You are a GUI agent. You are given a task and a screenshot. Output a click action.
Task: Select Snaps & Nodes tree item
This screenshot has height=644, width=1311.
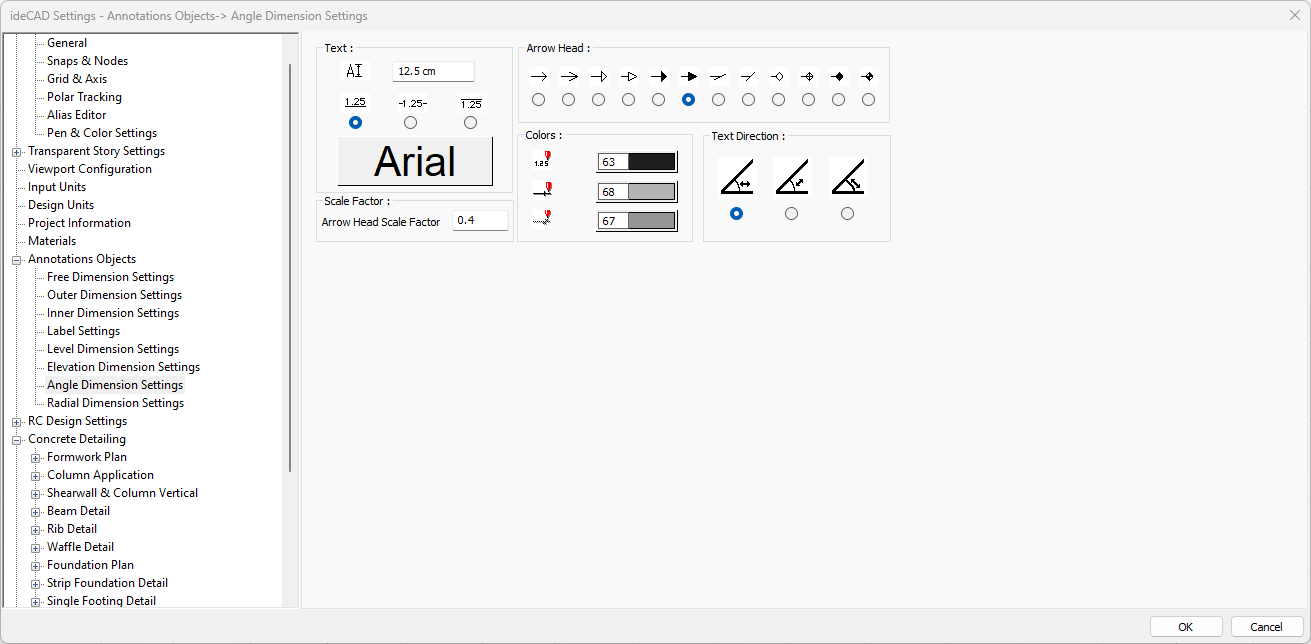[x=87, y=61]
